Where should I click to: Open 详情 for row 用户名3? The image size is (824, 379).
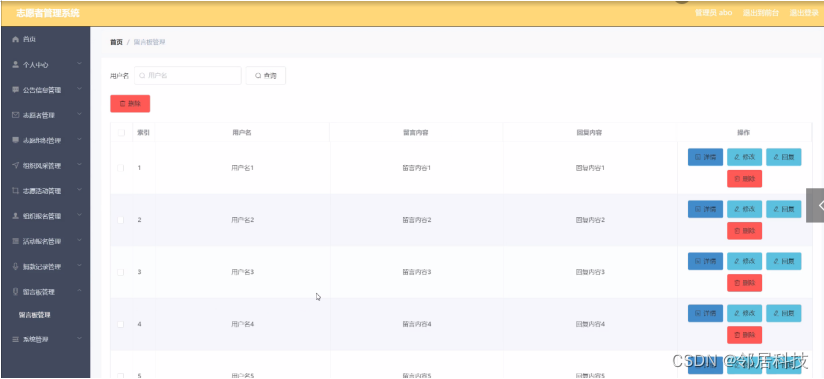point(705,261)
